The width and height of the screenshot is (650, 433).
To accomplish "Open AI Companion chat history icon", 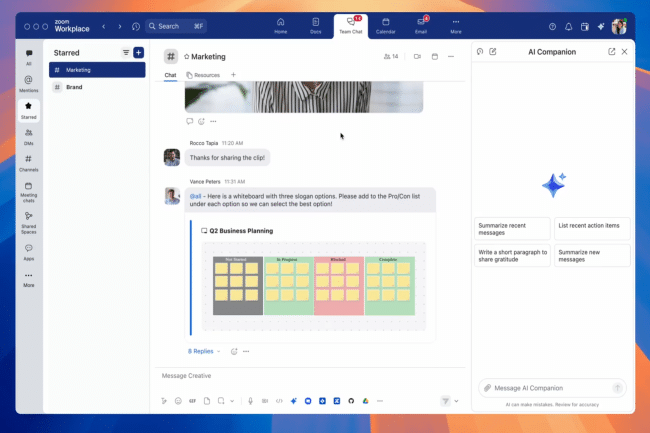I will 480,51.
